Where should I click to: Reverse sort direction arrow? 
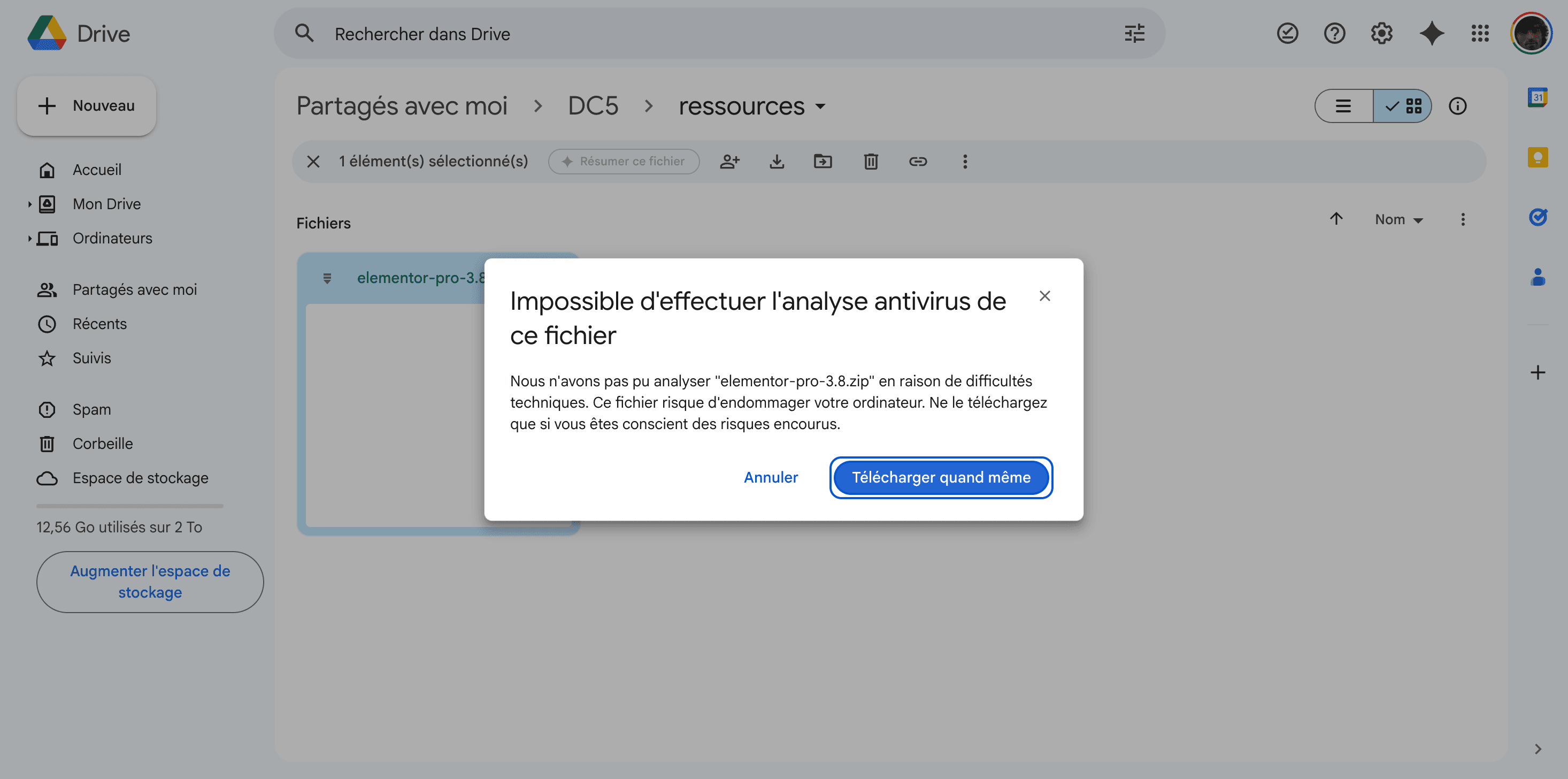(1336, 219)
